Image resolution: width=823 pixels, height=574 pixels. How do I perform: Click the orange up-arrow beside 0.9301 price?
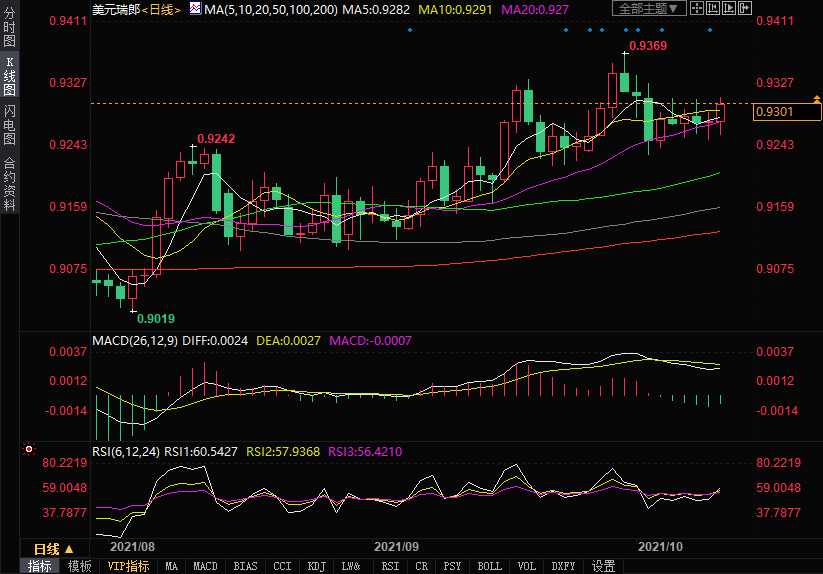pyautogui.click(x=815, y=99)
